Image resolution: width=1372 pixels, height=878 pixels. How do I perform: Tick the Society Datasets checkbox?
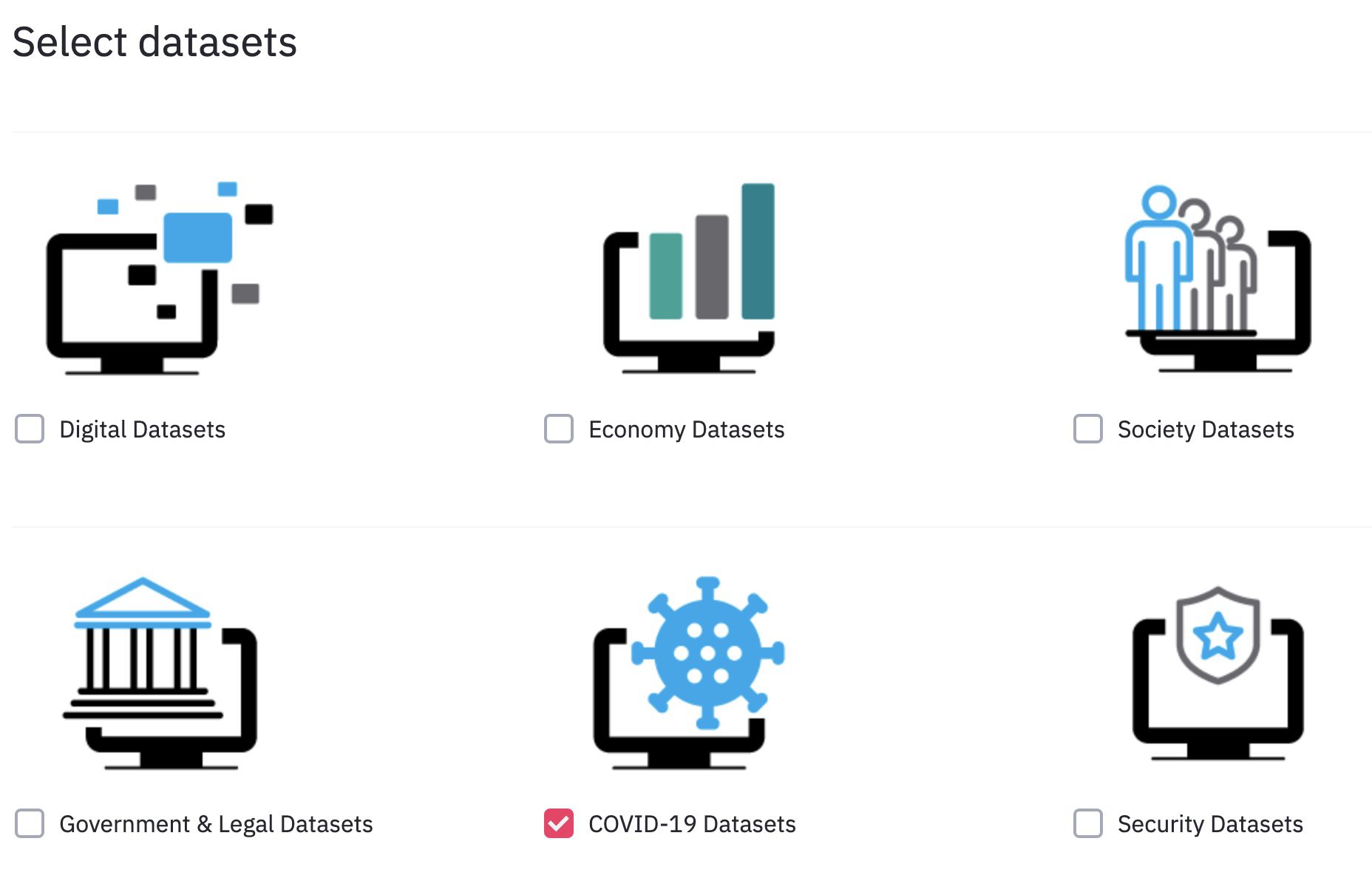(1088, 429)
